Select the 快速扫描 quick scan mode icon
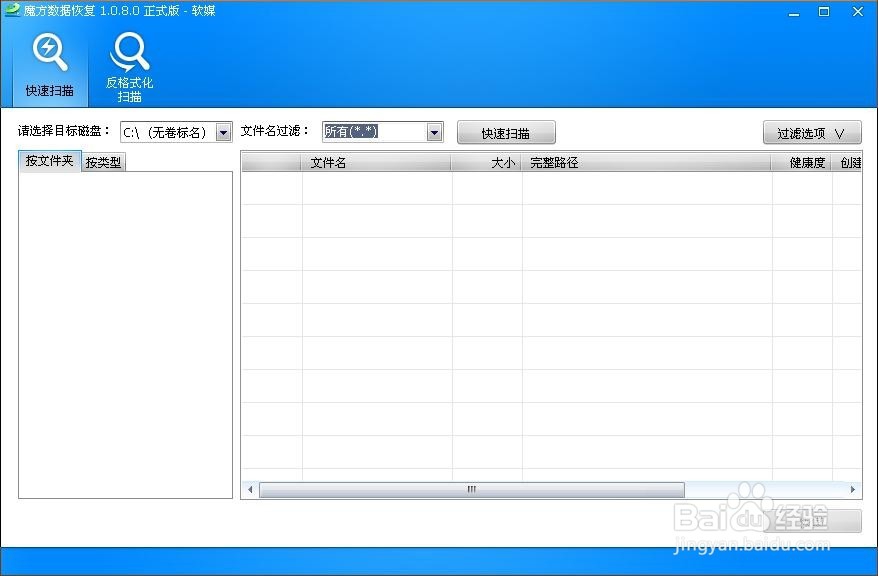This screenshot has width=878, height=576. (50, 66)
